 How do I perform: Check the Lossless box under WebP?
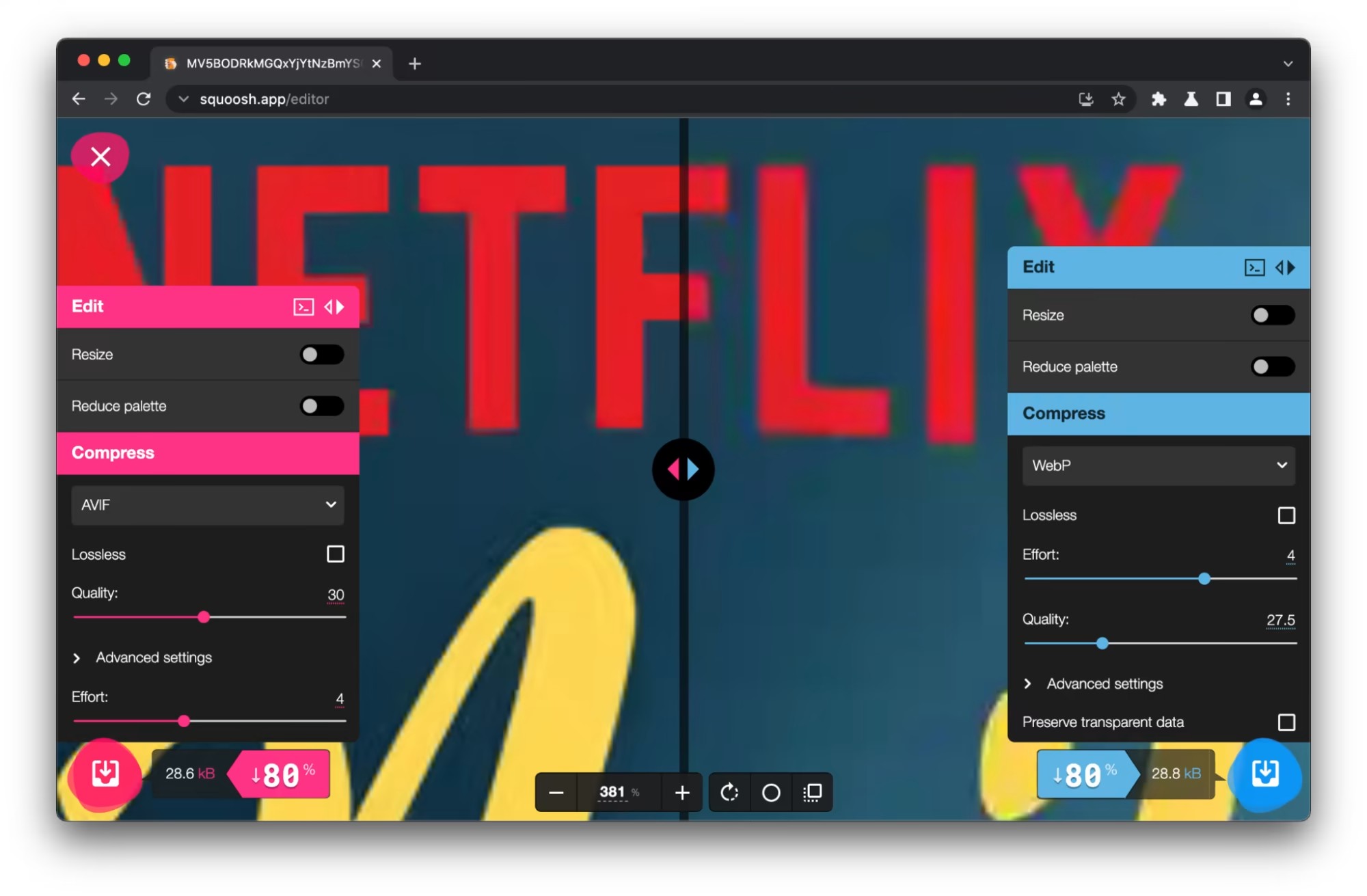[1286, 515]
